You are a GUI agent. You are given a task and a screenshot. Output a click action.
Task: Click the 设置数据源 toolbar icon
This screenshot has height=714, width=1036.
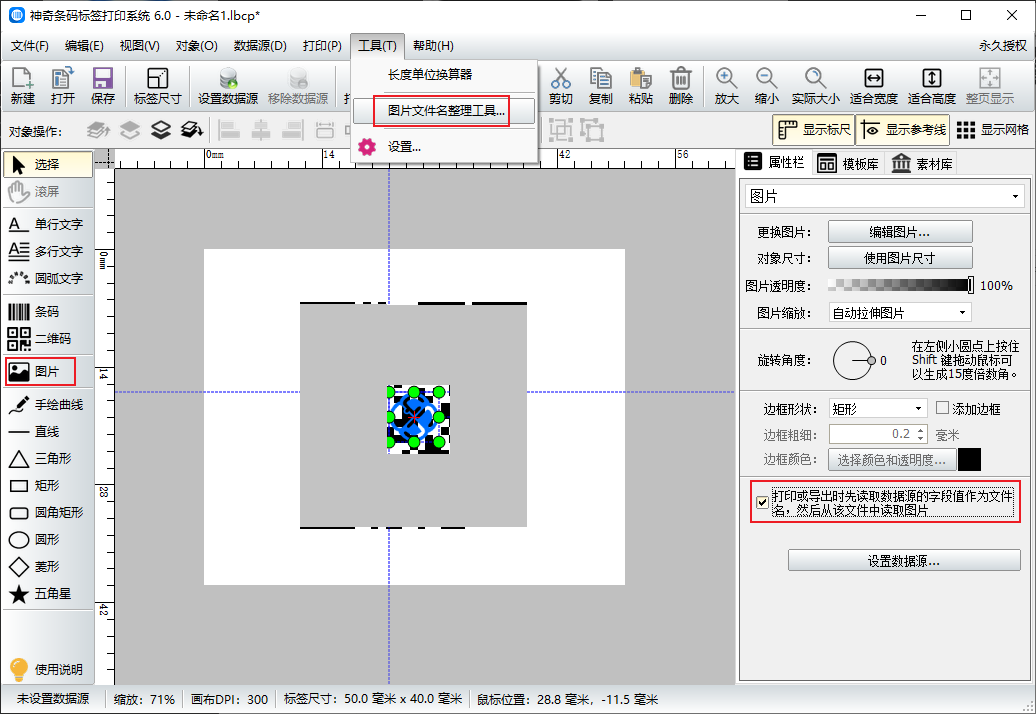click(228, 86)
